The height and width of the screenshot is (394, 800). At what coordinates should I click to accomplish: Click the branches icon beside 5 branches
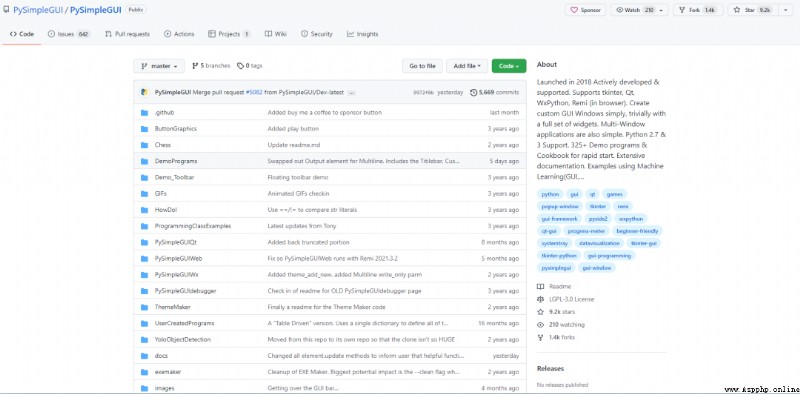point(195,66)
